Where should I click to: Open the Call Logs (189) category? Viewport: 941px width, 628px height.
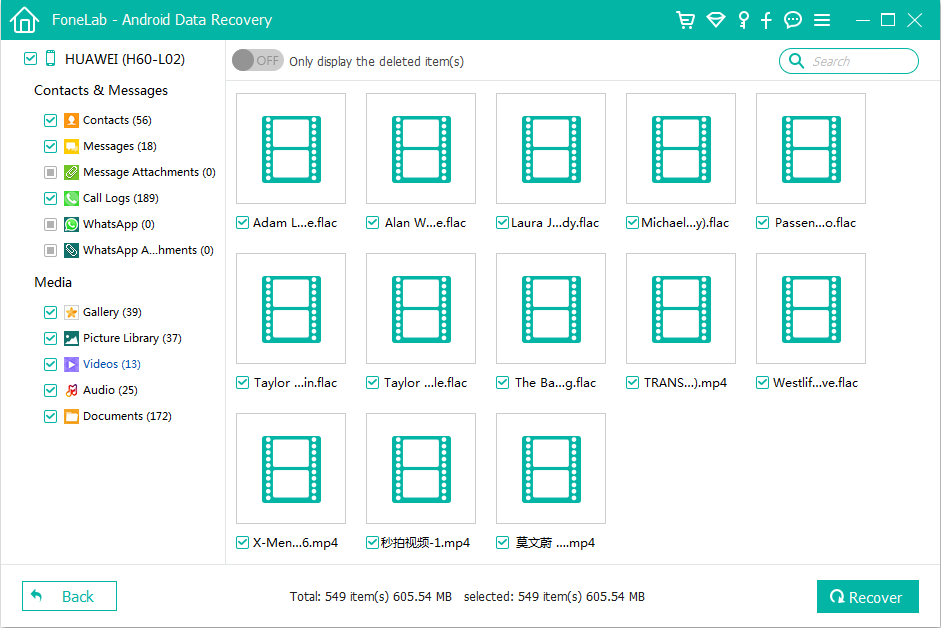[121, 198]
